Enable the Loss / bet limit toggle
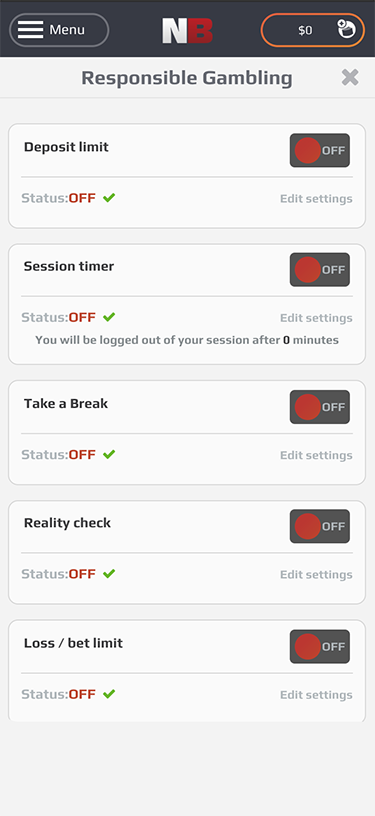This screenshot has width=375, height=816. [x=320, y=646]
